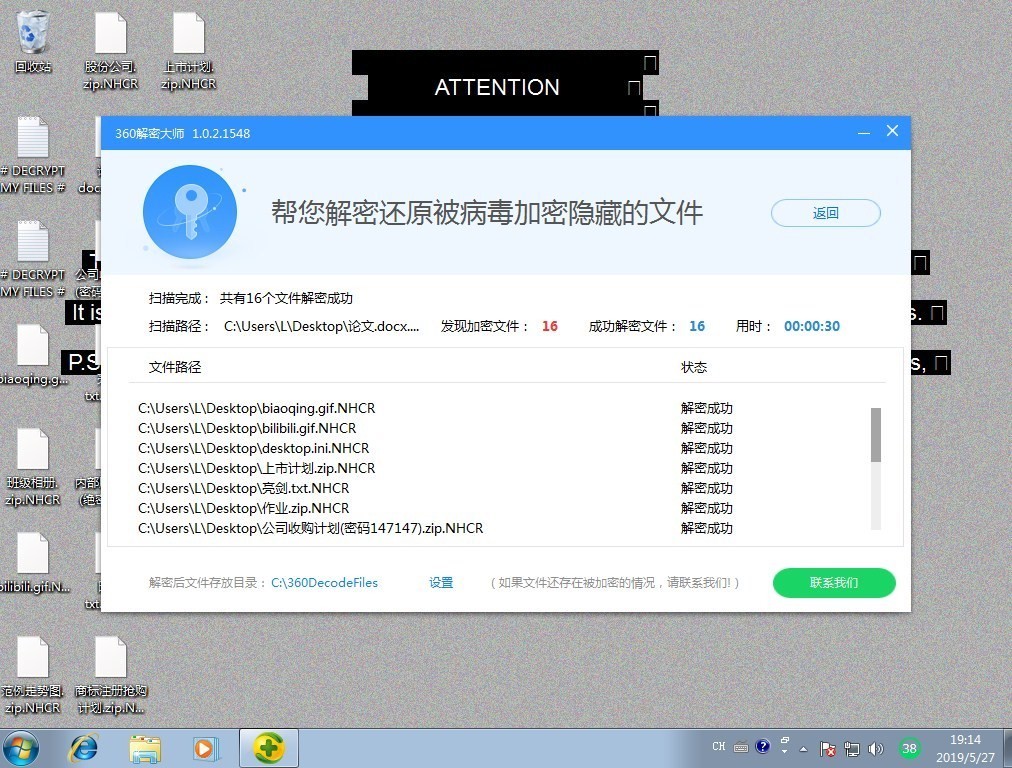Click the 状态 column header
Viewport: 1012px width, 768px height.
click(x=694, y=367)
